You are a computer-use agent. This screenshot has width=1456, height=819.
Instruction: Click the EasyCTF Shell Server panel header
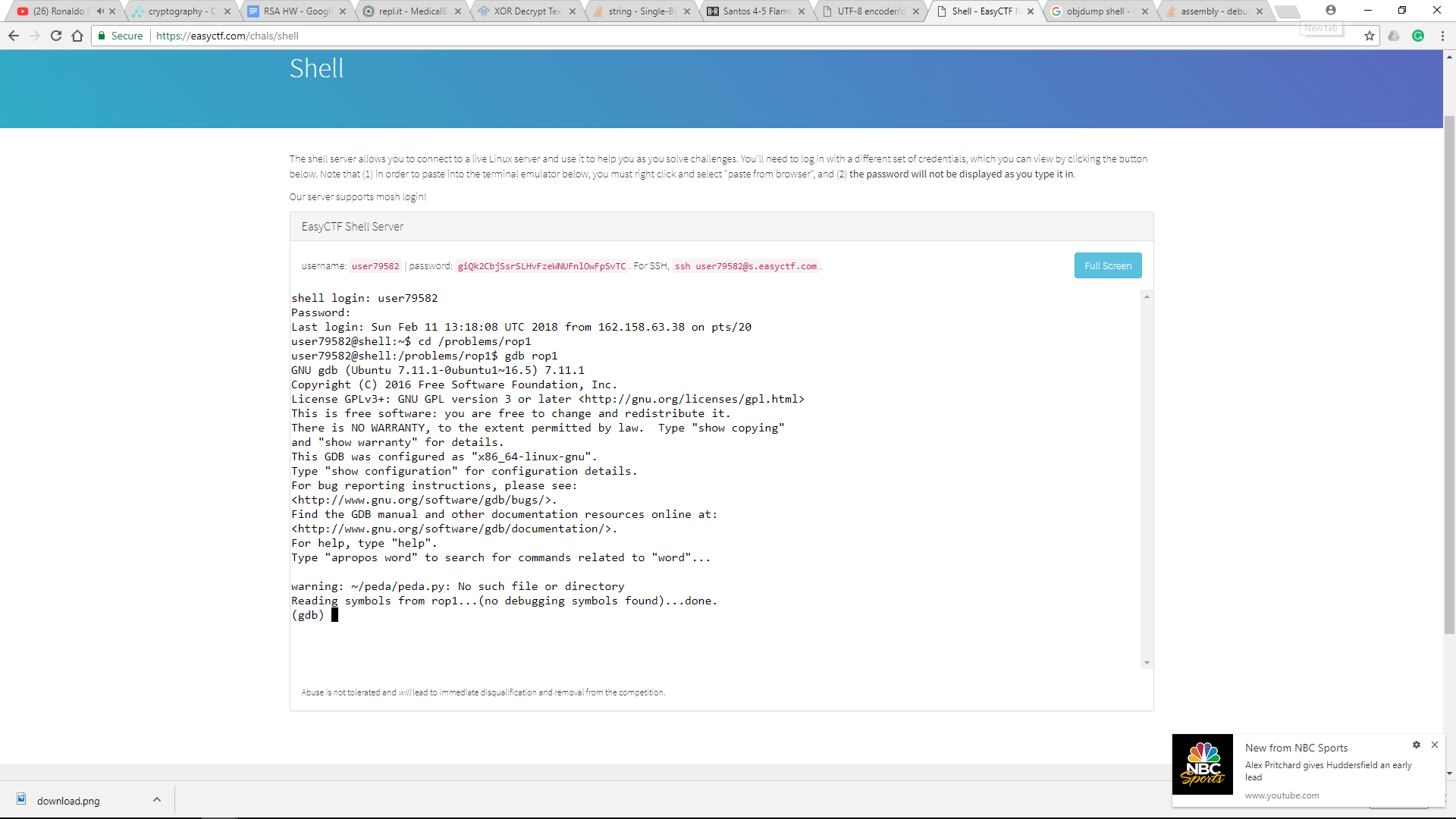(722, 227)
